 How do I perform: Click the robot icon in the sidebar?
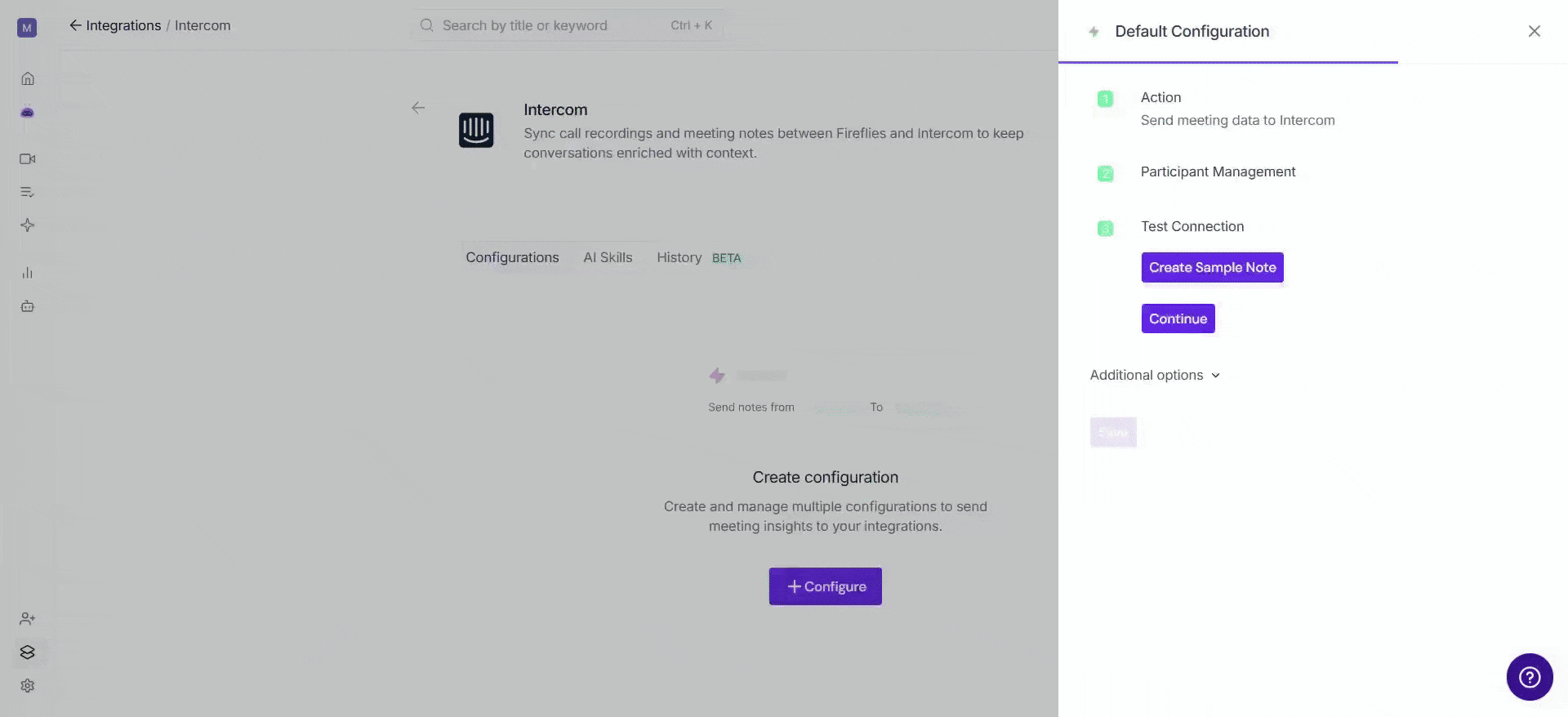(x=28, y=306)
